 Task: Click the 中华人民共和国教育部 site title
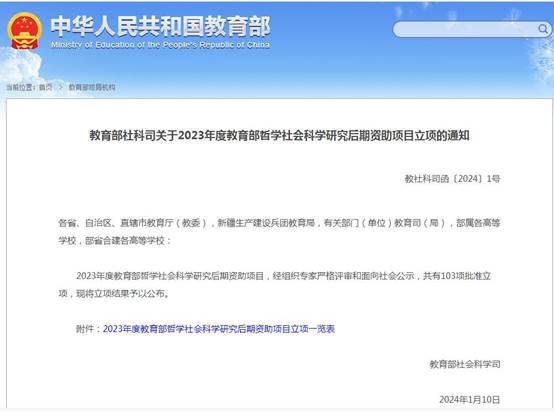[x=160, y=26]
